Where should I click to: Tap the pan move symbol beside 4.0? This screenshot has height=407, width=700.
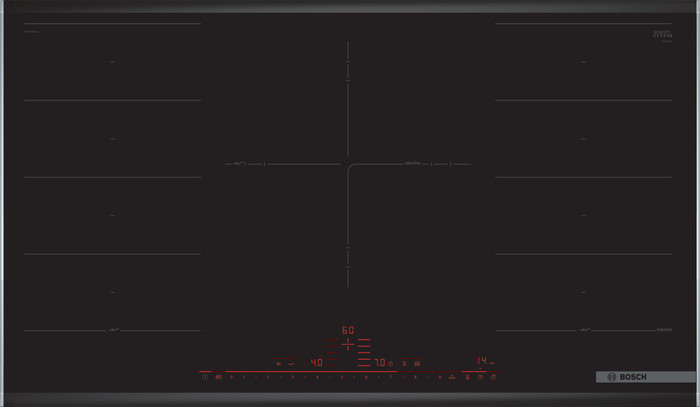(x=292, y=364)
